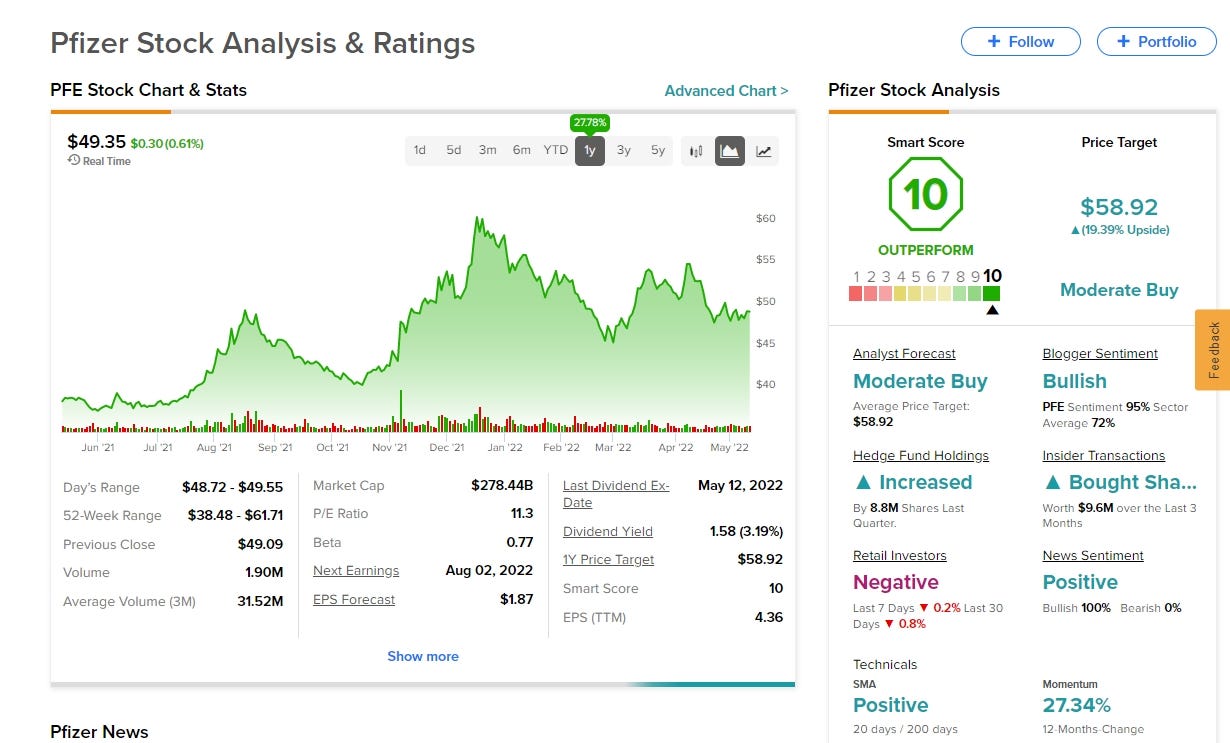Select the 5y time range
Screen dimensions: 1230x743
658,150
